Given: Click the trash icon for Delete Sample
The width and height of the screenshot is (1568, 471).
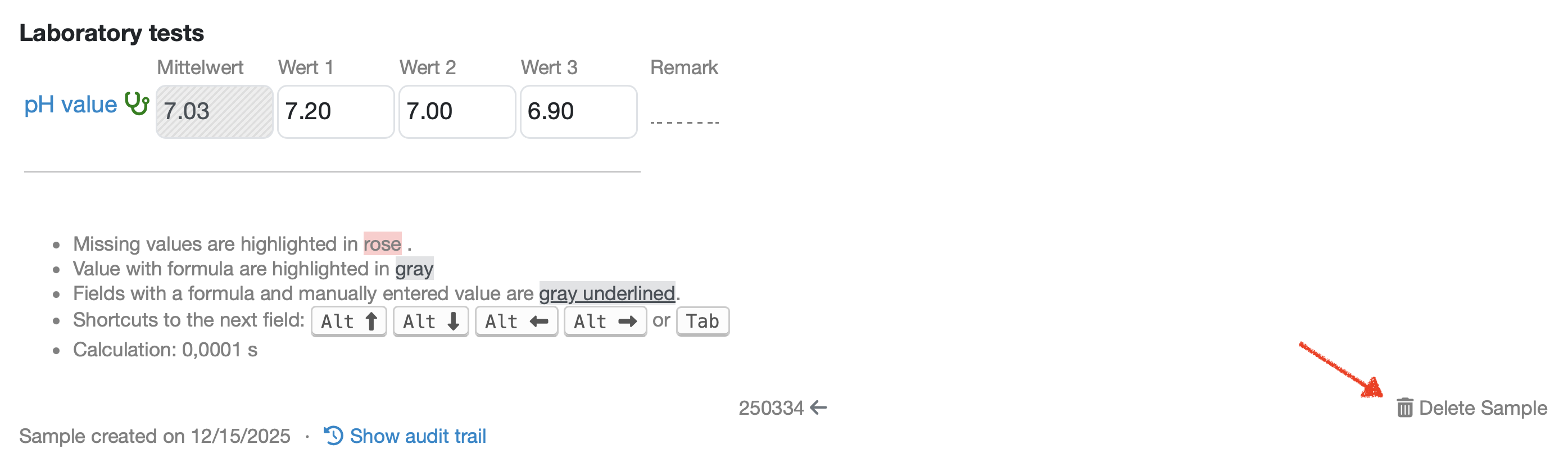Looking at the screenshot, I should [x=1404, y=407].
